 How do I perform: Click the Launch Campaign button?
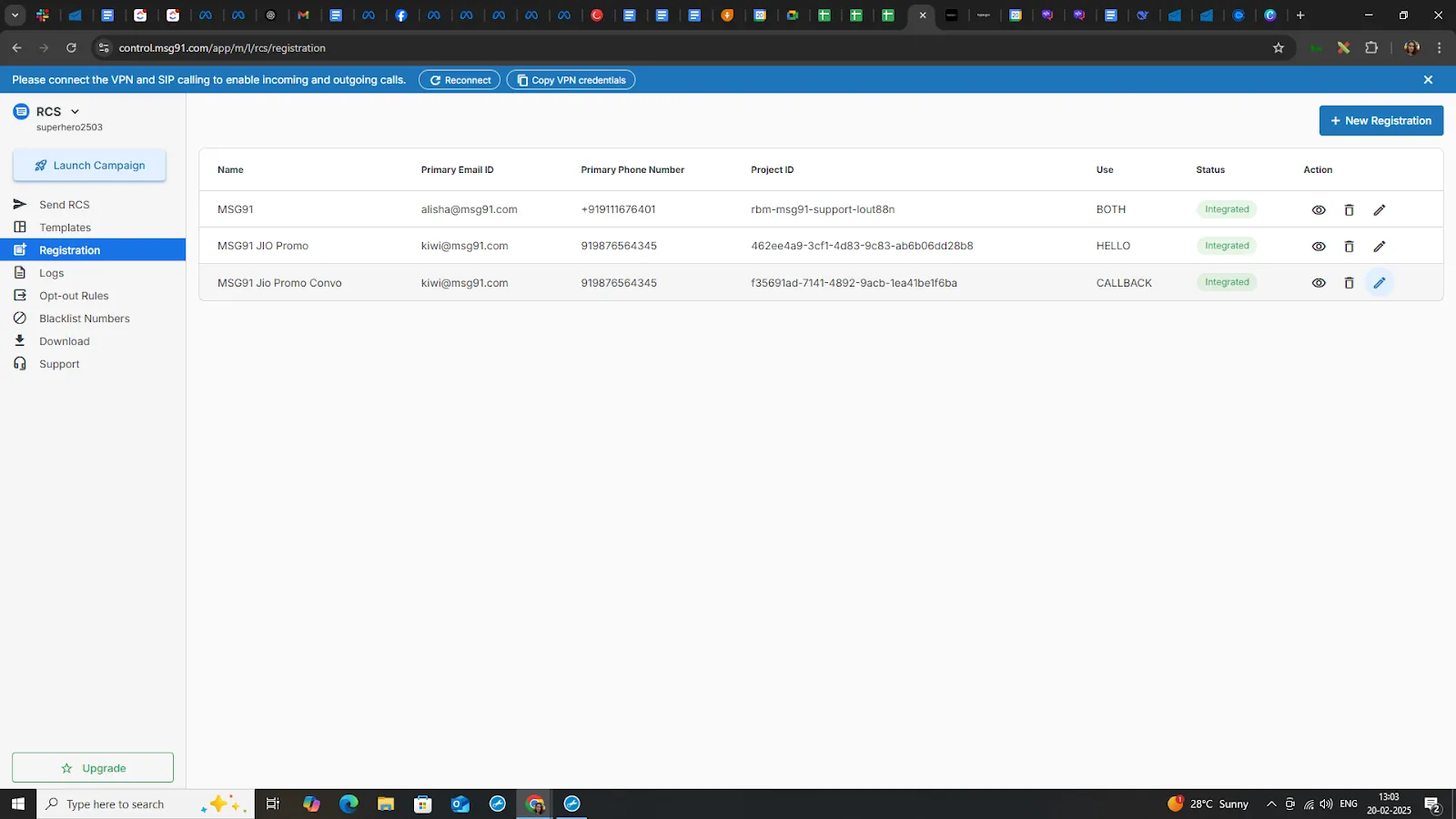tap(89, 166)
